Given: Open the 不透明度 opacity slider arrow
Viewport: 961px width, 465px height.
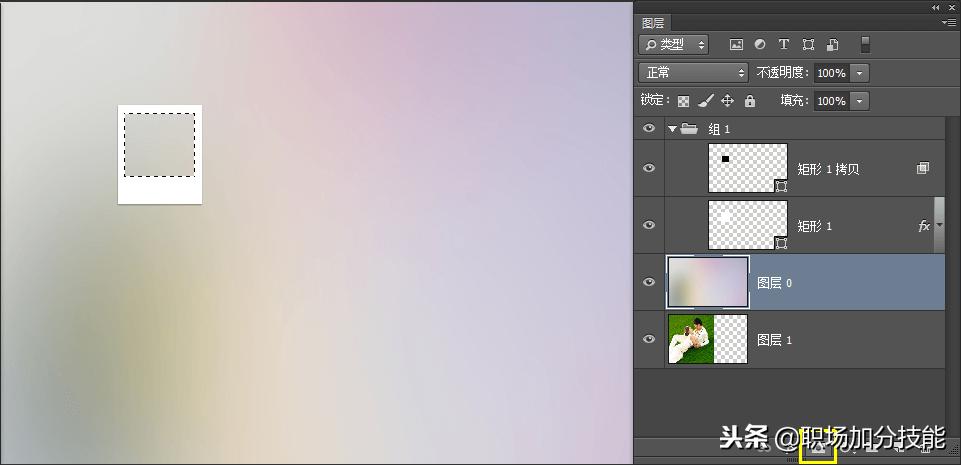Looking at the screenshot, I should (x=859, y=73).
